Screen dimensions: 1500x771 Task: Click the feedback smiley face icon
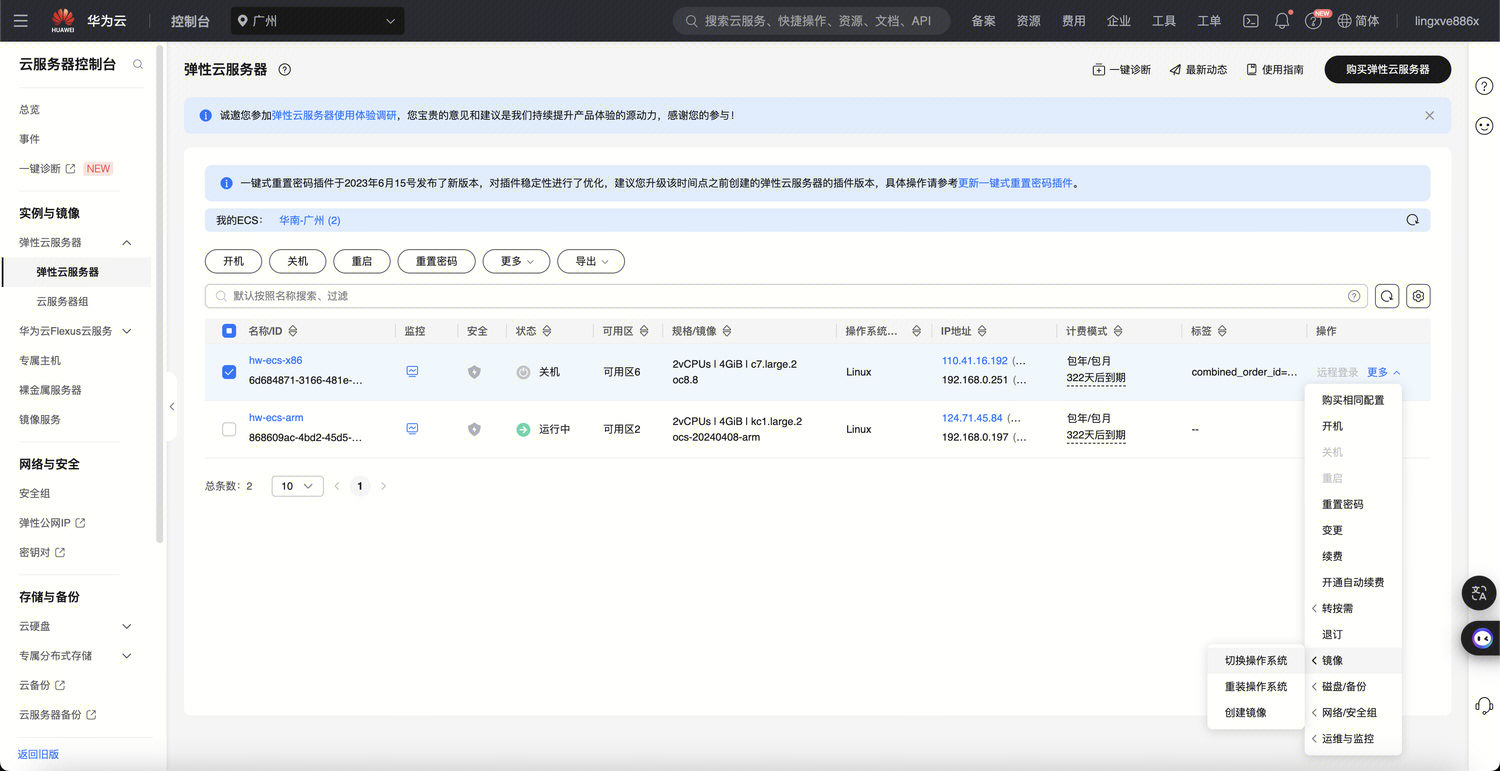point(1484,126)
